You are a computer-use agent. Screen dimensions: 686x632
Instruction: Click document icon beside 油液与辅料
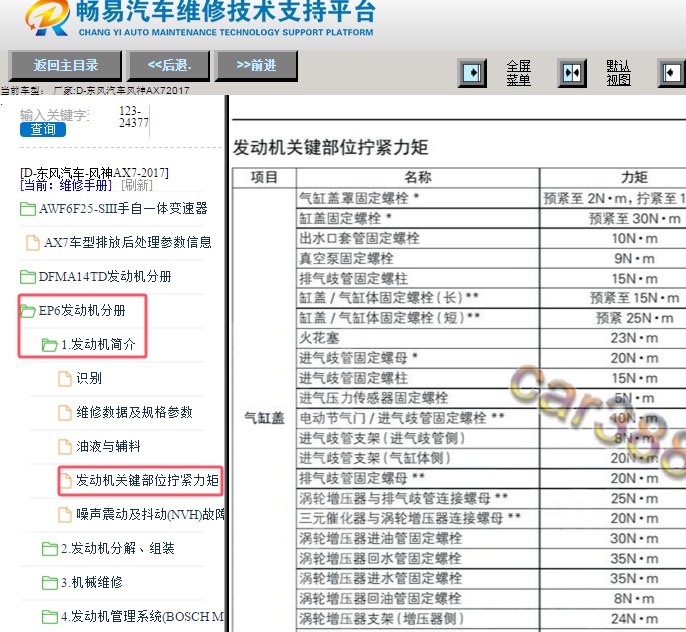pos(65,447)
